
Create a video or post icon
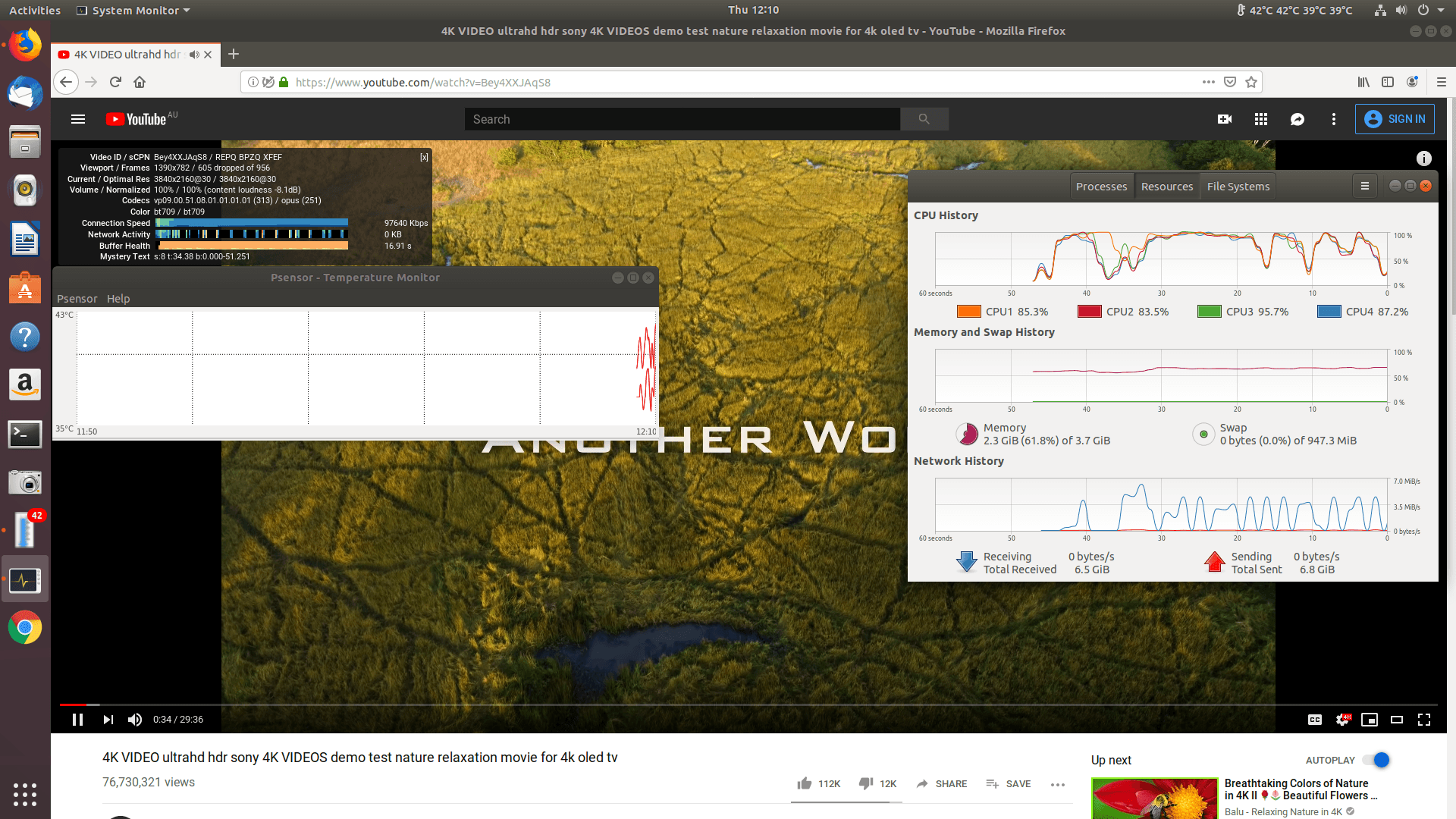pos(1225,119)
